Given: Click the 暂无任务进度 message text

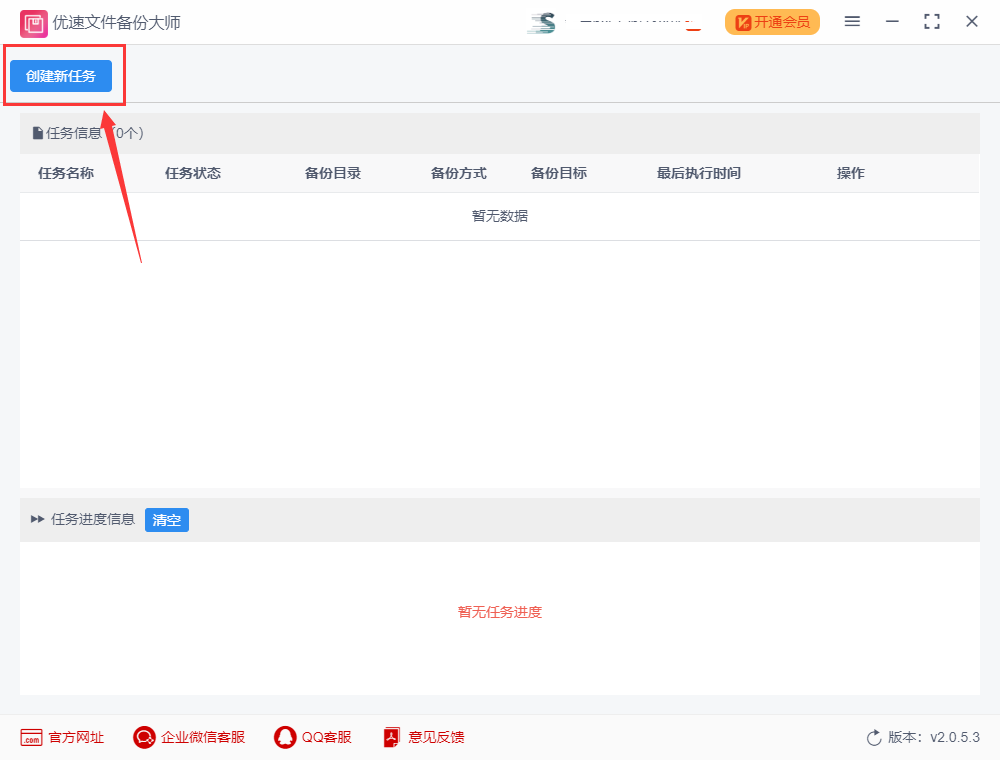Looking at the screenshot, I should tap(498, 611).
